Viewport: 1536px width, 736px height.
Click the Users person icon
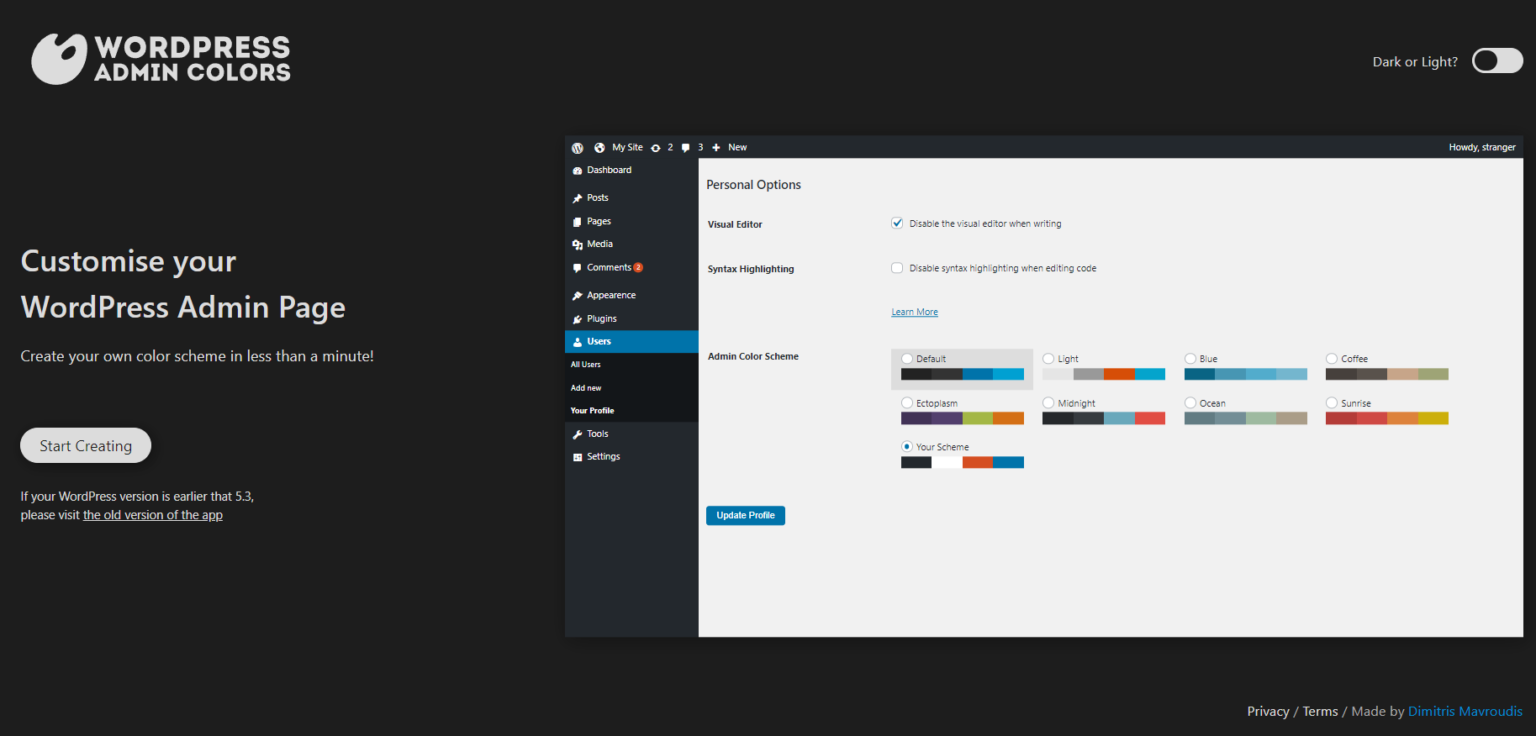pyautogui.click(x=577, y=342)
